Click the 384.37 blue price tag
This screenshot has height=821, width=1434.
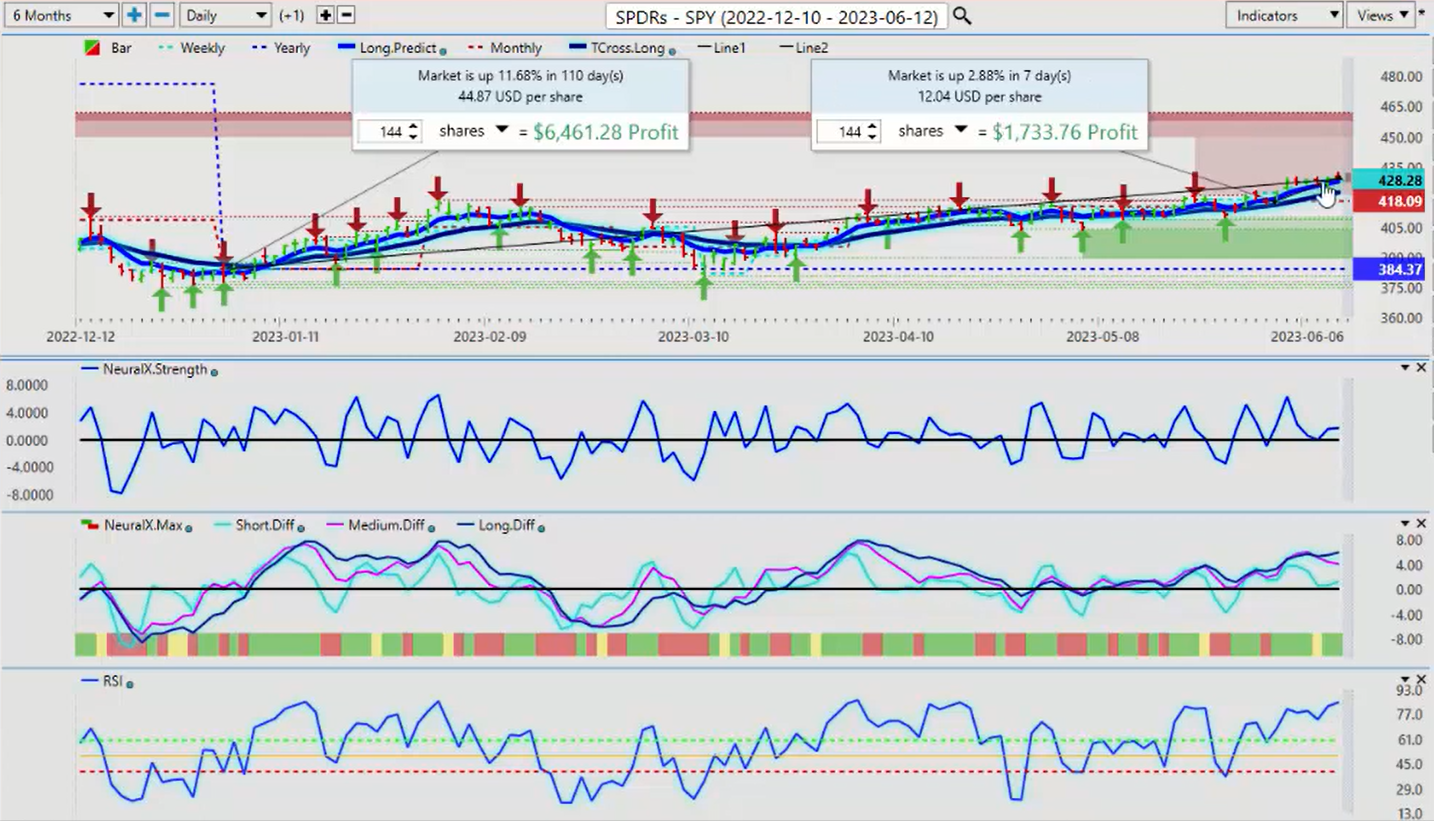tap(1387, 269)
